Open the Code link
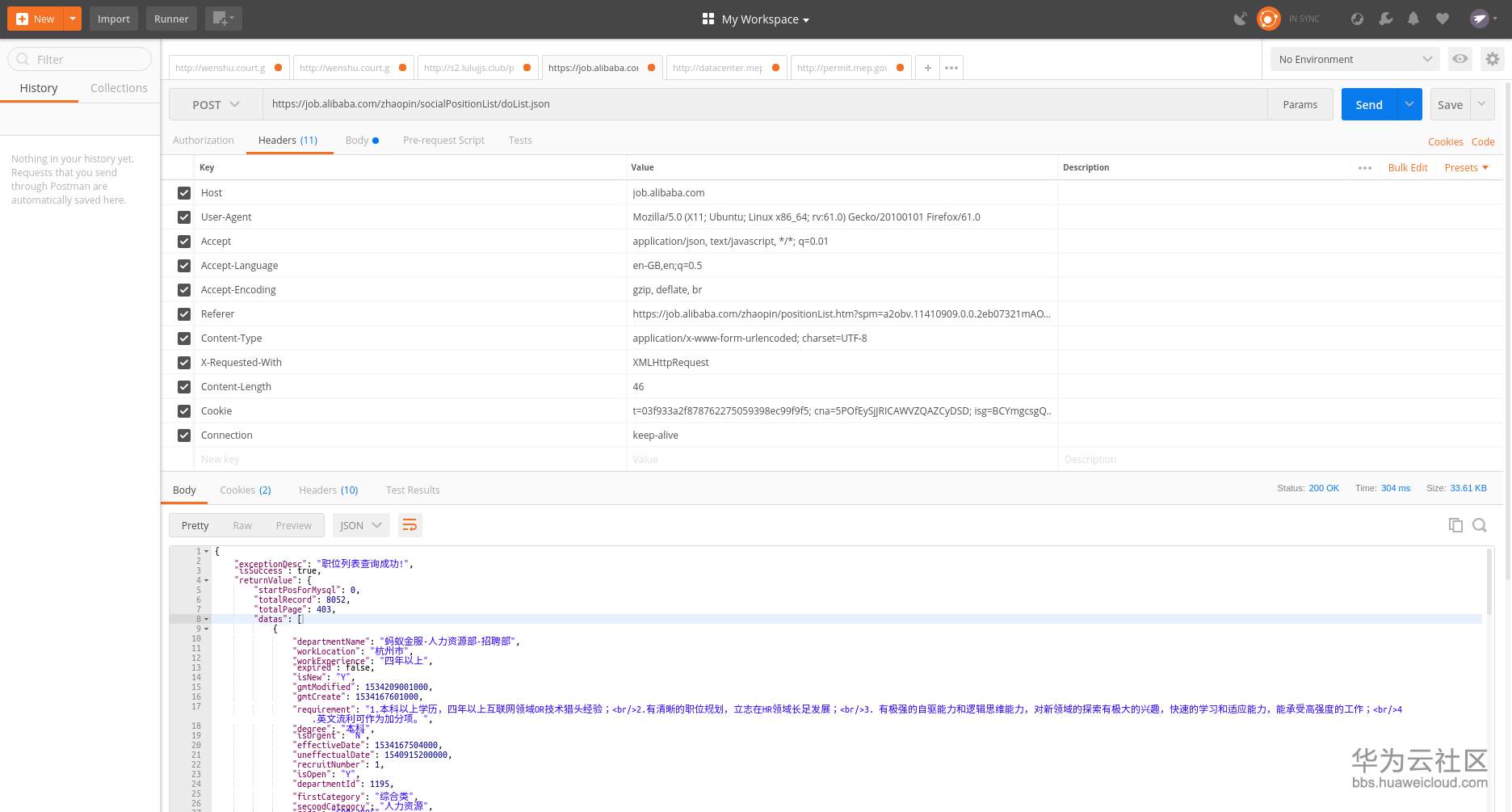The height and width of the screenshot is (812, 1512). (x=1483, y=141)
